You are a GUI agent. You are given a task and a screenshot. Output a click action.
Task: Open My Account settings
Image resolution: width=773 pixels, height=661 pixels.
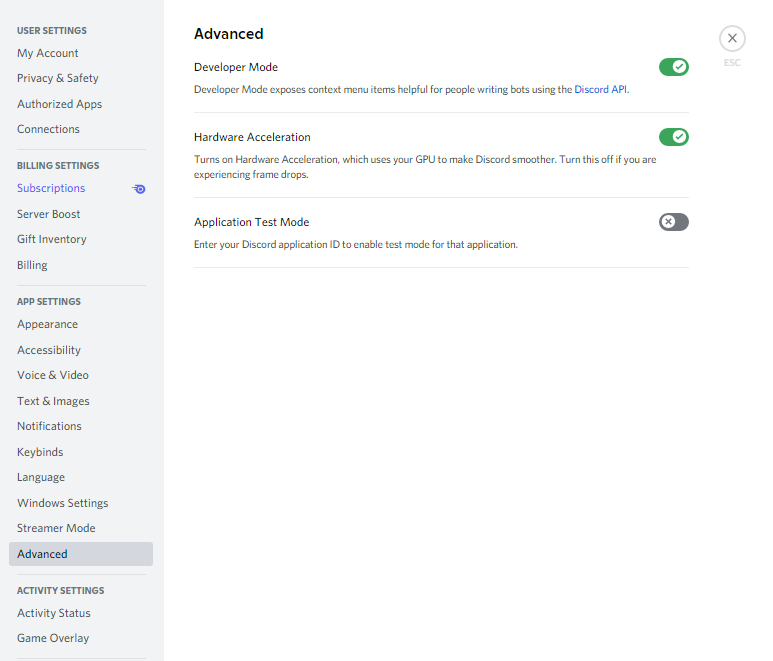point(48,53)
